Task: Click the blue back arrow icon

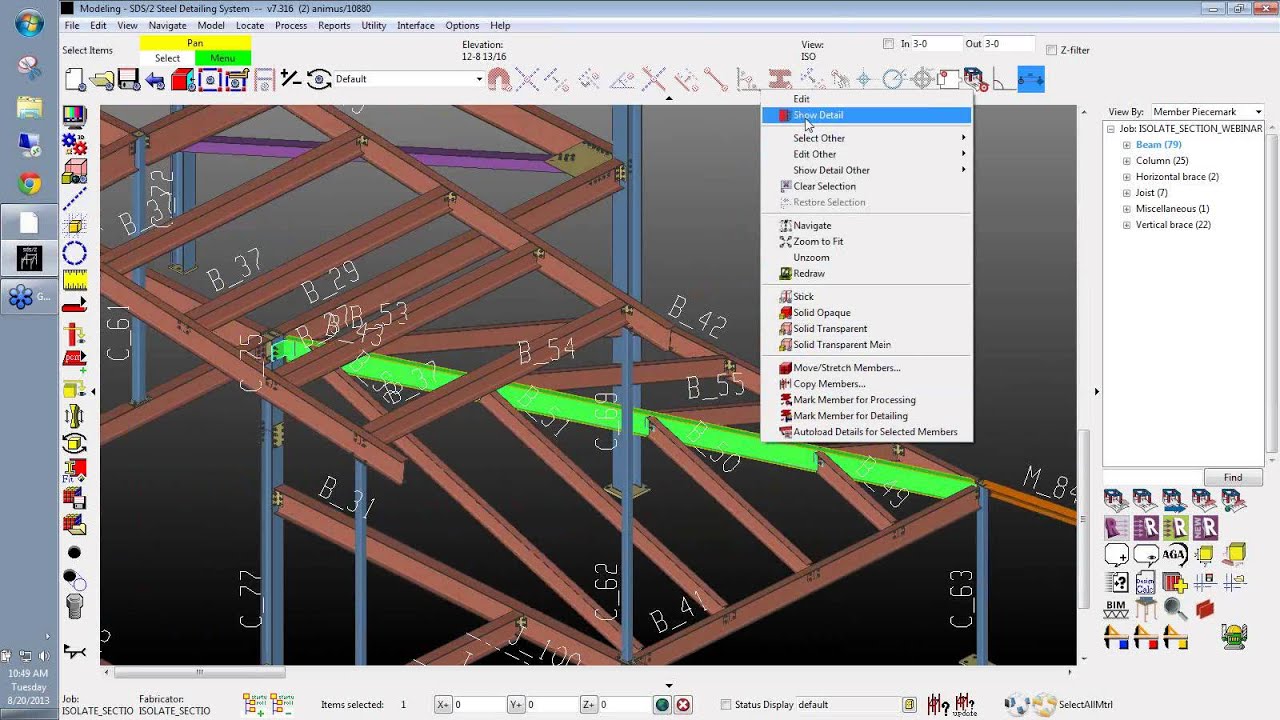Action: pyautogui.click(x=155, y=80)
